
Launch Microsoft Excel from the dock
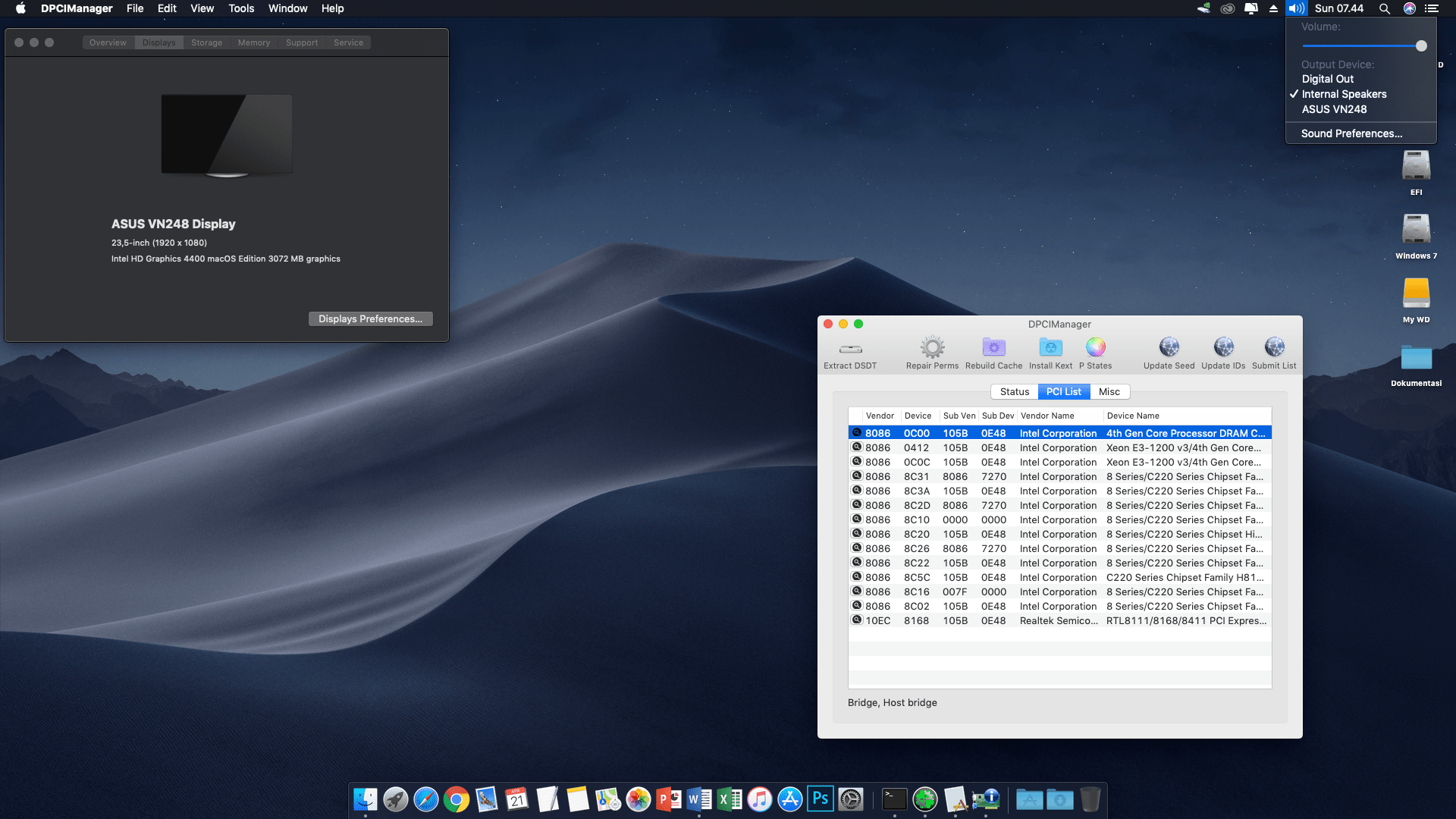pos(730,799)
